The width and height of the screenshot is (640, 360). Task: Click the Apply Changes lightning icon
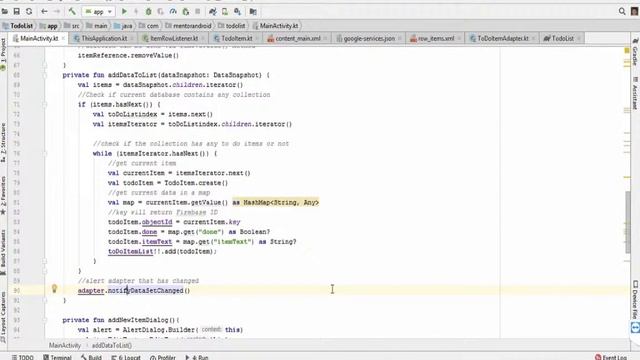(x=136, y=11)
